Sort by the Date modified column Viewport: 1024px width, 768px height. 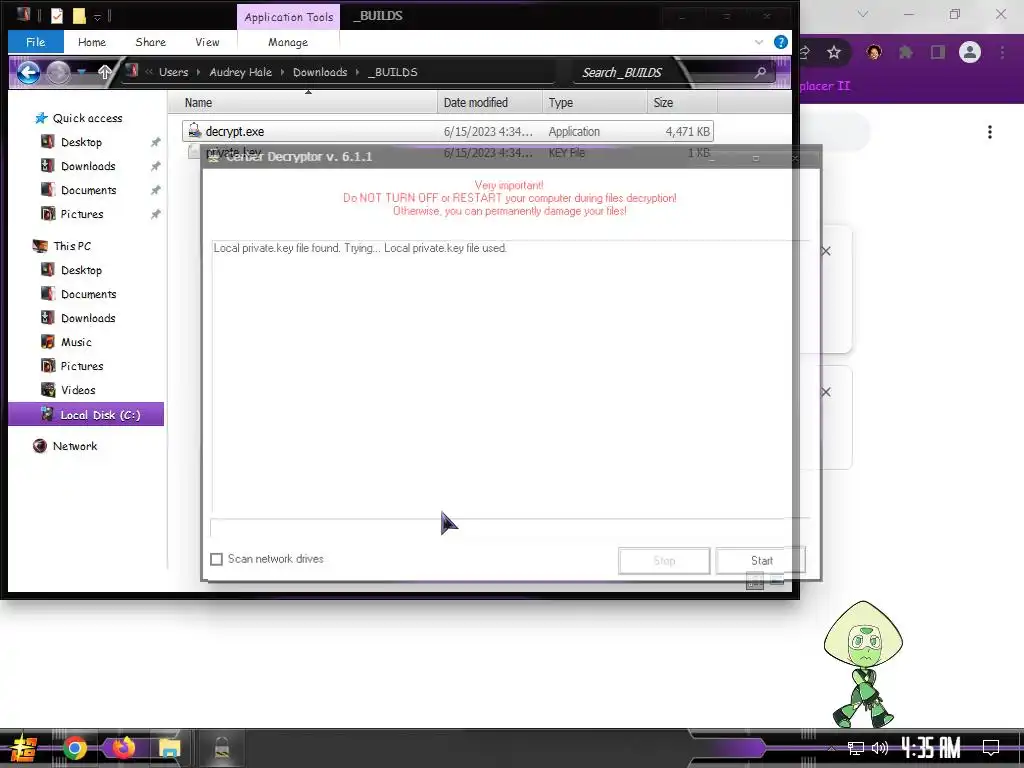click(x=490, y=103)
